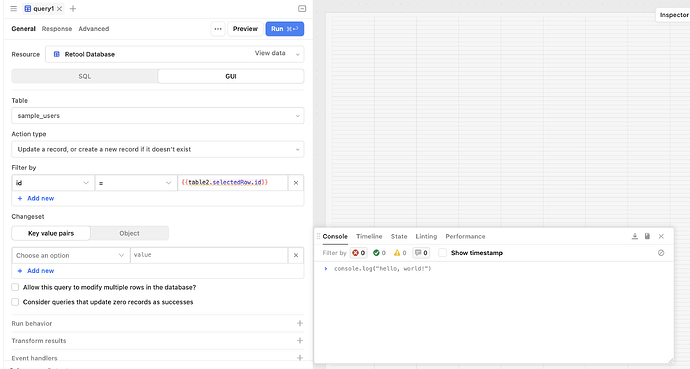Select Object changeset mode
Viewport: 690px width, 369px height.
129,234
